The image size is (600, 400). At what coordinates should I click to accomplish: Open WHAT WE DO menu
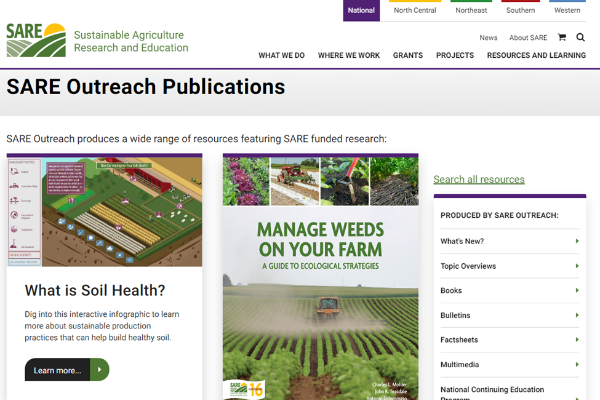(282, 56)
